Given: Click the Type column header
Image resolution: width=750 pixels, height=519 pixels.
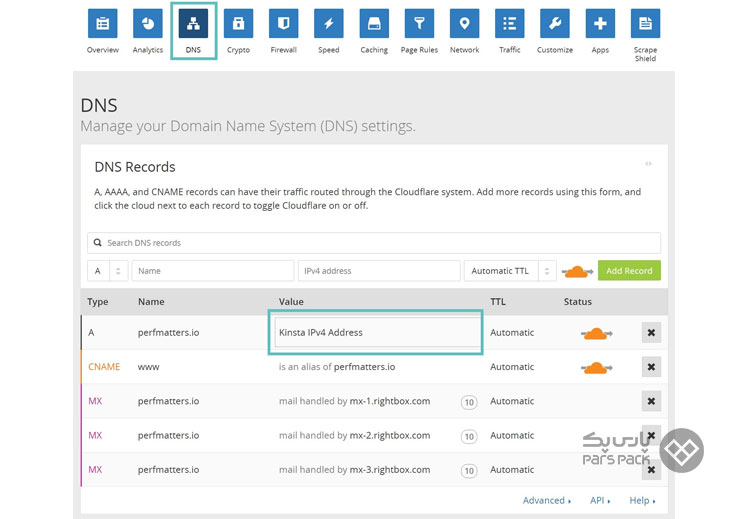Looking at the screenshot, I should click(x=98, y=302).
